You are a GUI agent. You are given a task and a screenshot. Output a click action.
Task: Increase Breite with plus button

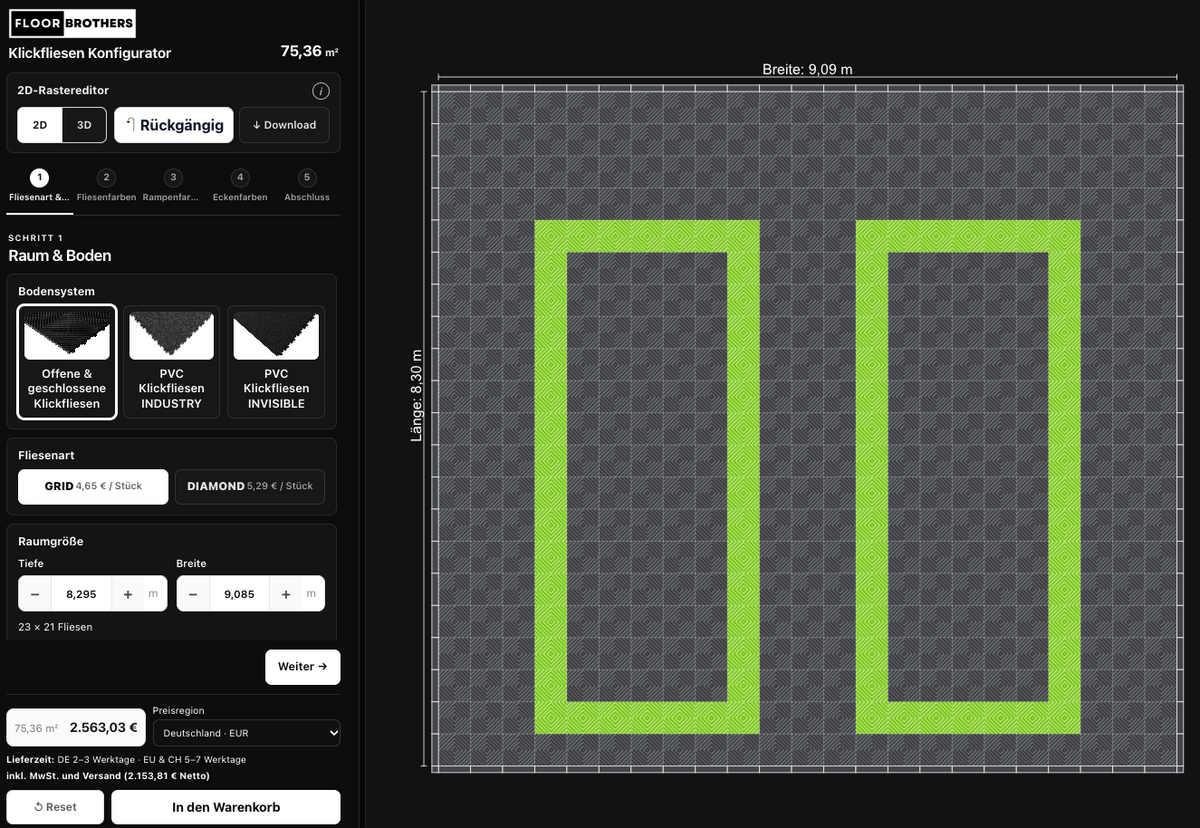click(286, 594)
